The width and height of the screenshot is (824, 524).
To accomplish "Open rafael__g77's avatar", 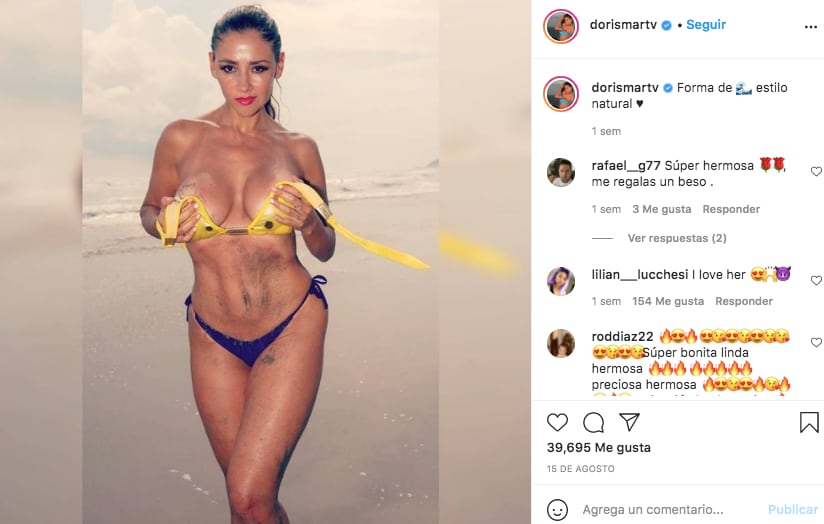I will (561, 172).
